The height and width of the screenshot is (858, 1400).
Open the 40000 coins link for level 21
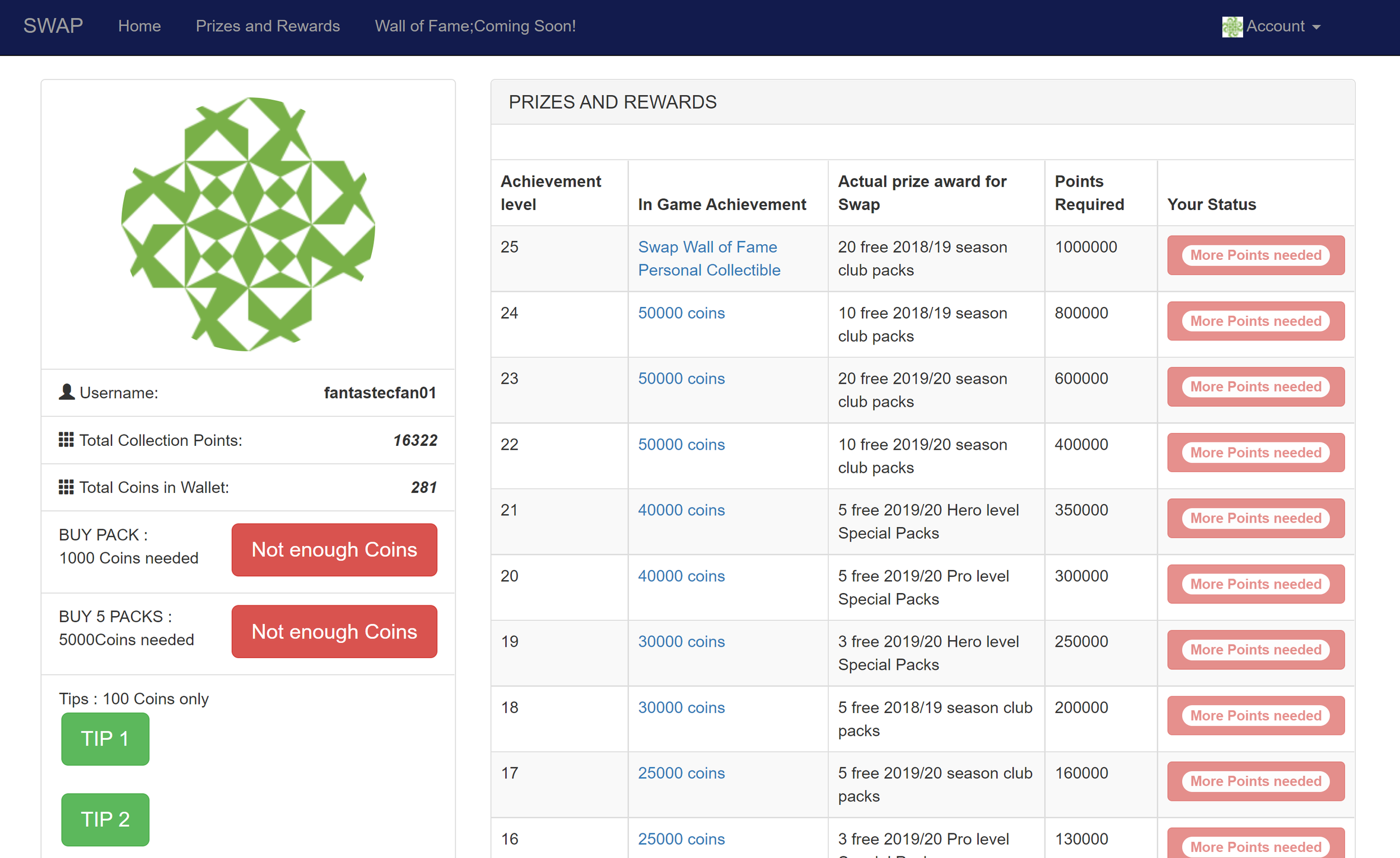pos(681,510)
